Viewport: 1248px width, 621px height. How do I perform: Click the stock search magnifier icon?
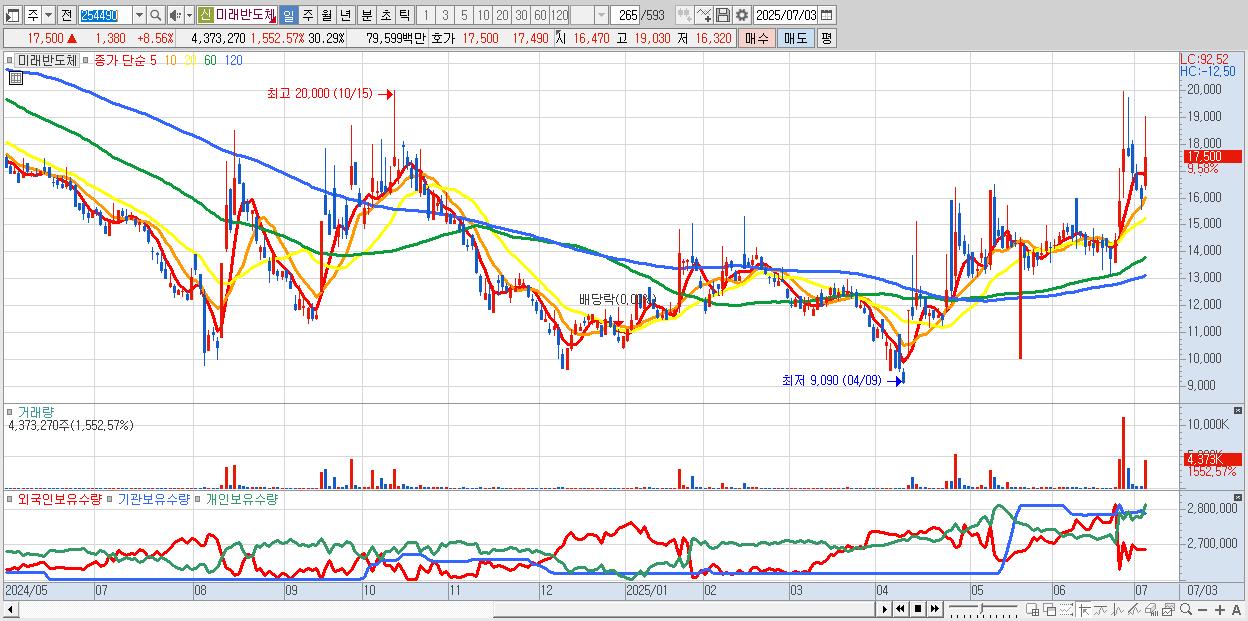pos(155,15)
